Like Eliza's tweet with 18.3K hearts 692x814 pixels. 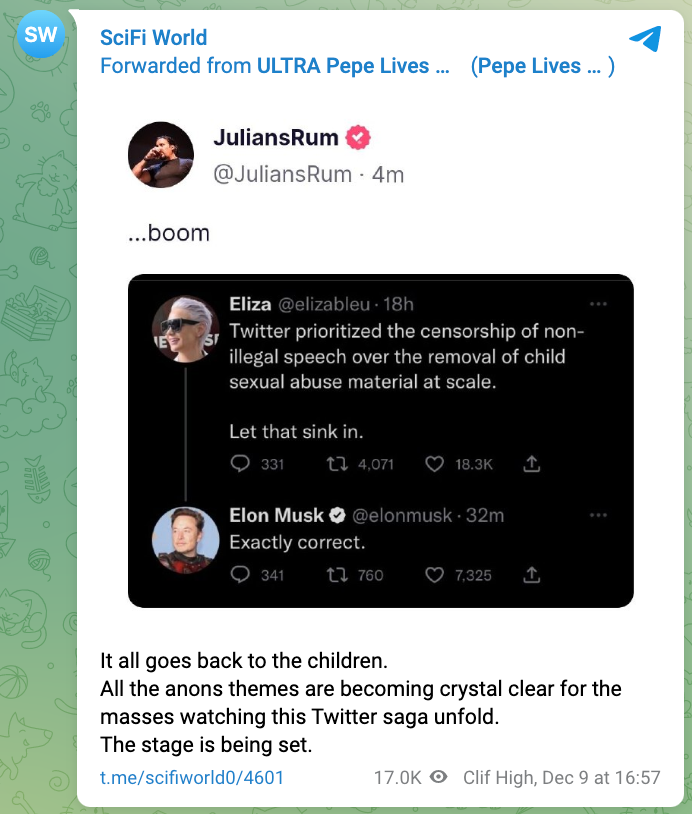click(434, 464)
